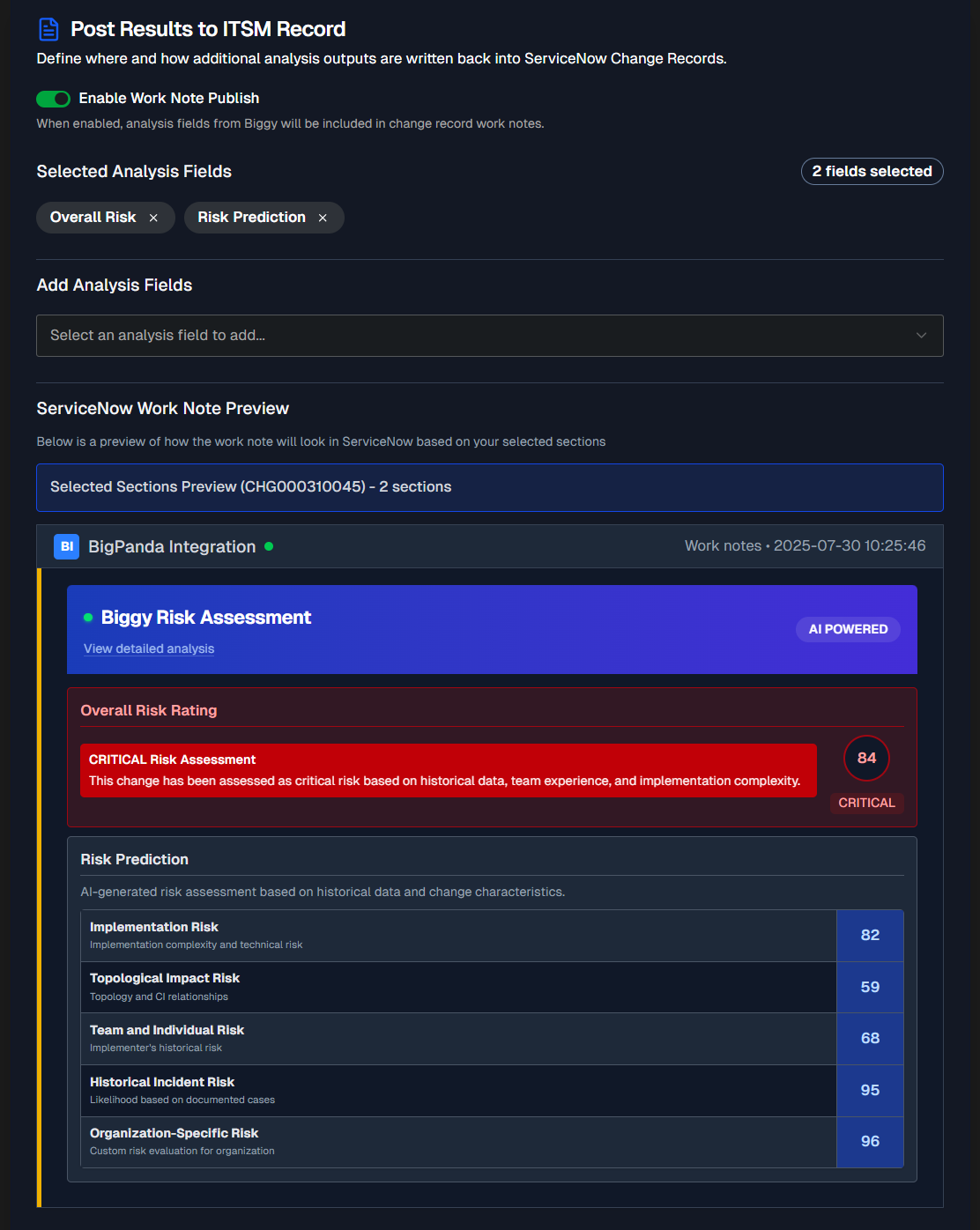980x1230 pixels.
Task: Select the Implementation Risk row
Action: pyautogui.click(x=492, y=936)
